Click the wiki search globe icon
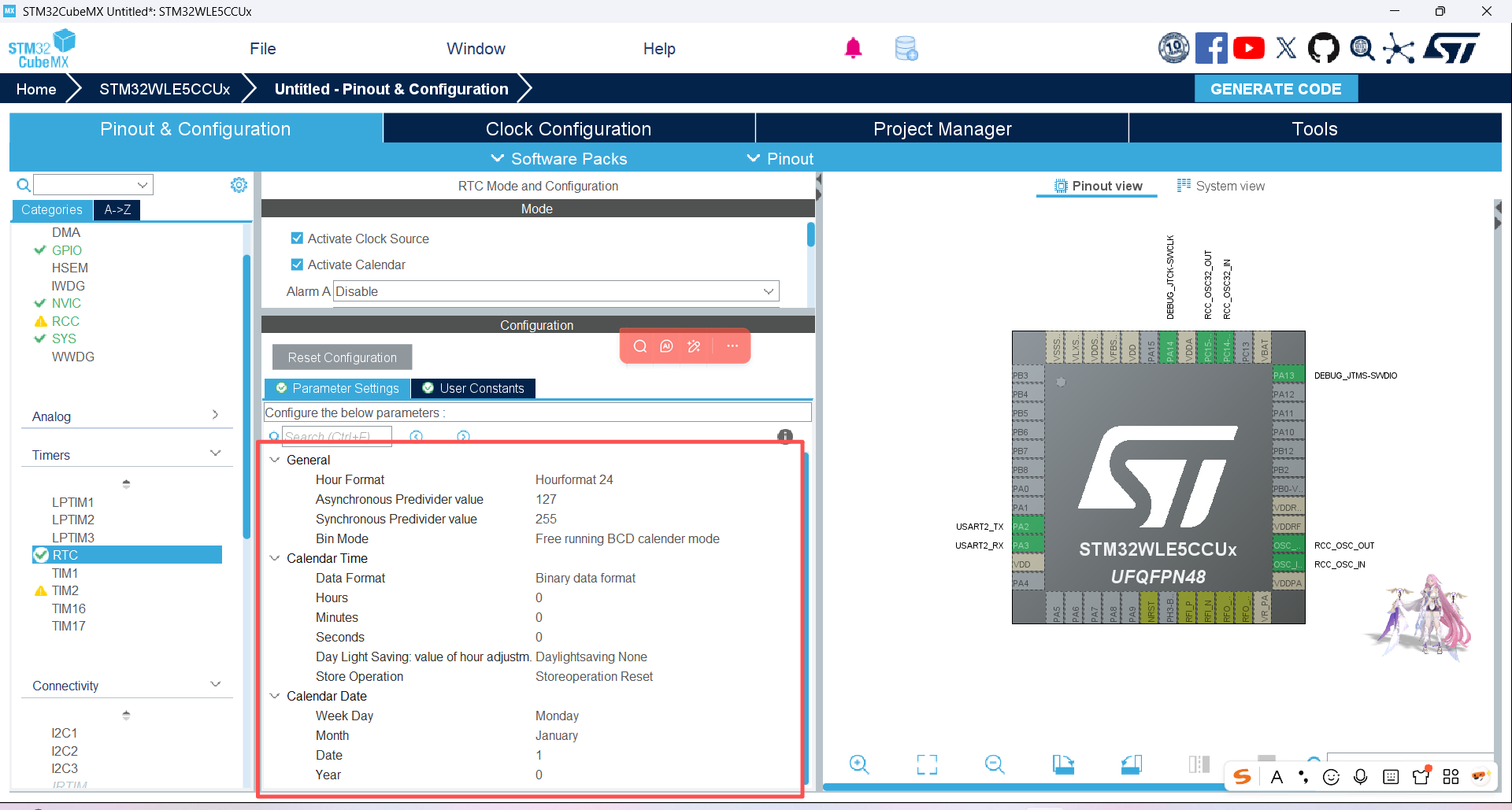Viewport: 1512px width, 810px height. pyautogui.click(x=1362, y=49)
